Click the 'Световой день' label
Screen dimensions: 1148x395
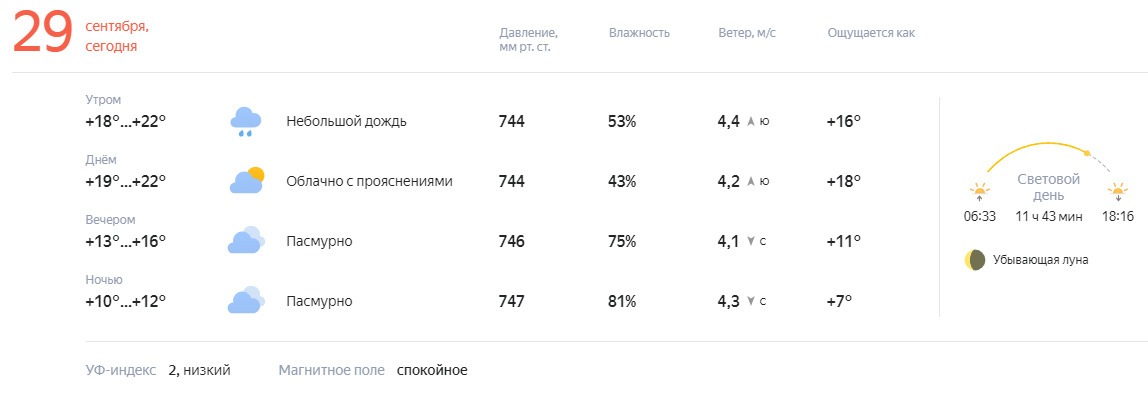[1048, 187]
